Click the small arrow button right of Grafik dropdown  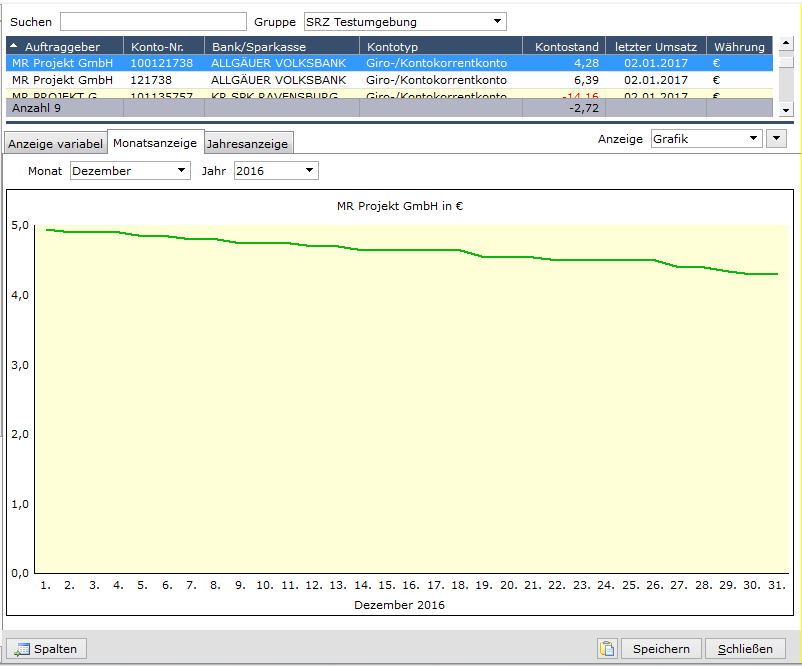pyautogui.click(x=776, y=139)
